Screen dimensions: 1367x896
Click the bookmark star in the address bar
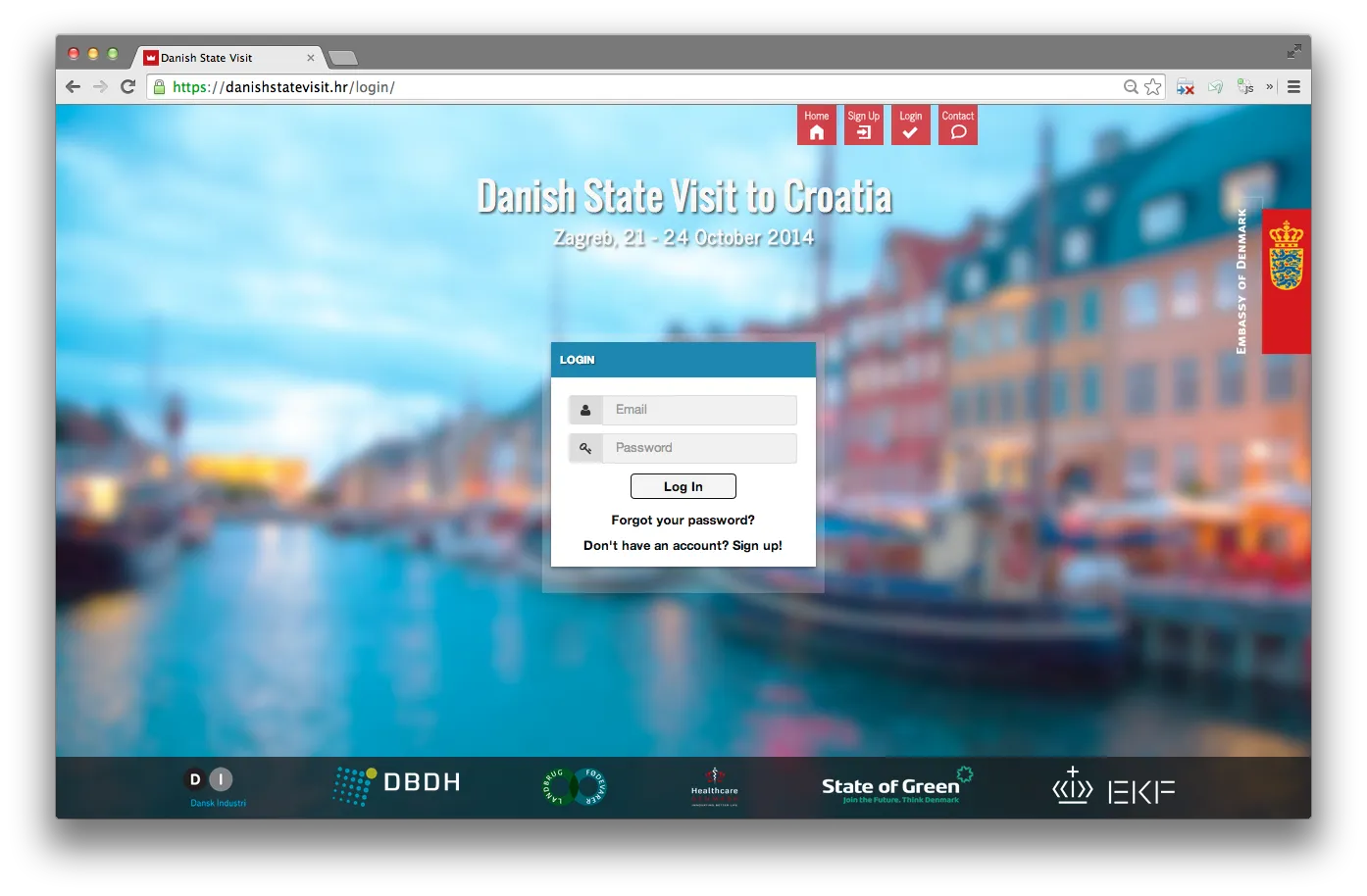click(1152, 86)
